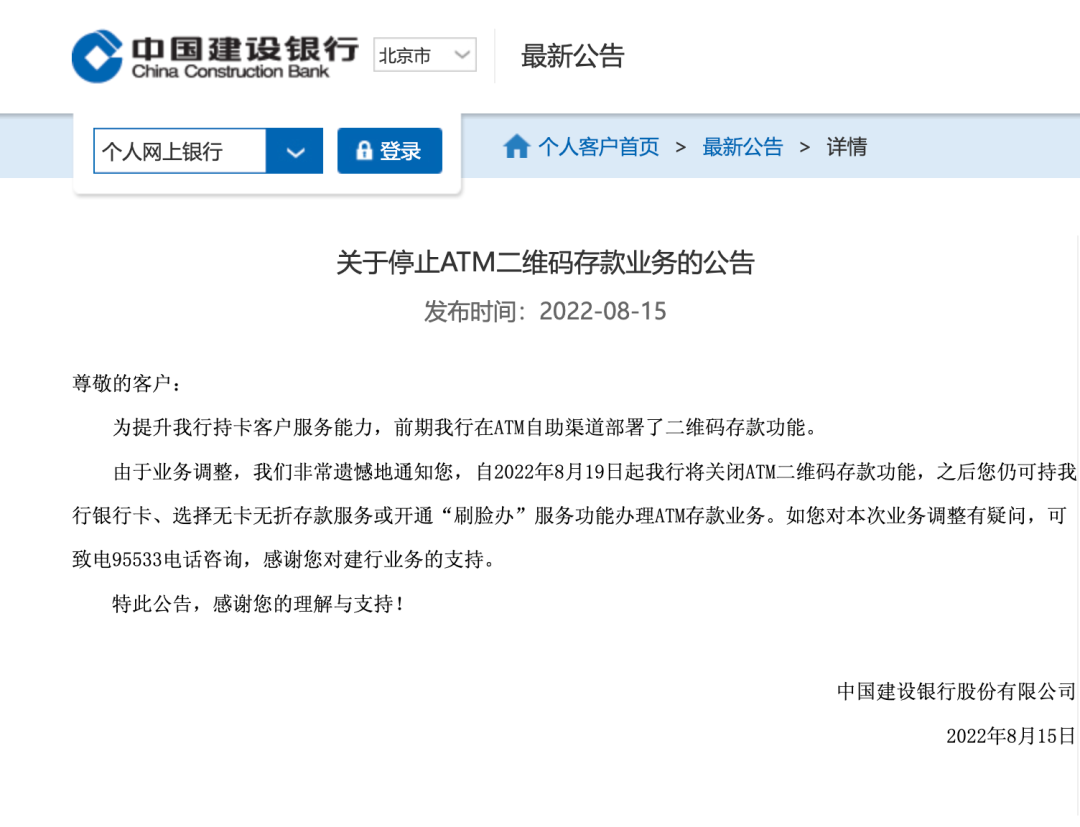Screen dimensions: 1080x827
Task: Click the signature 中国建设银行股份有限公司
Action: [957, 691]
